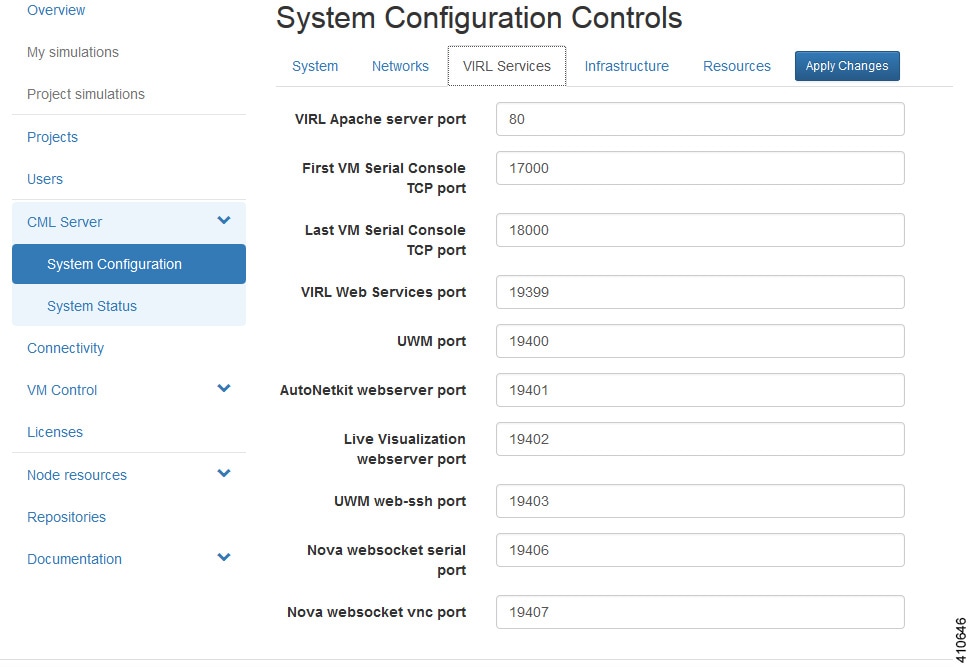Select the AutoNetkit webserver port field
The image size is (969, 667).
point(700,390)
